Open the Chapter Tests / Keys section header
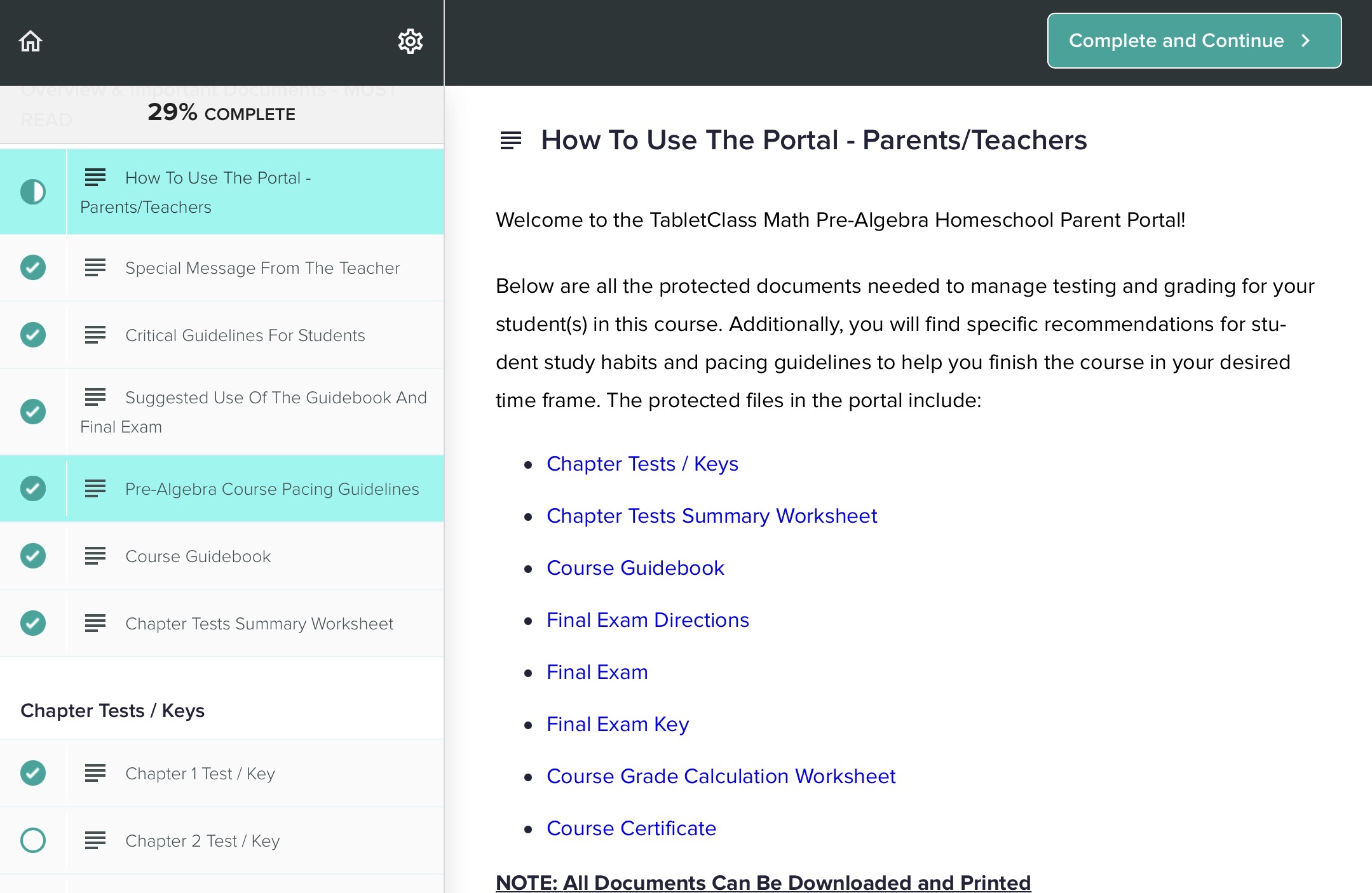 pos(112,711)
